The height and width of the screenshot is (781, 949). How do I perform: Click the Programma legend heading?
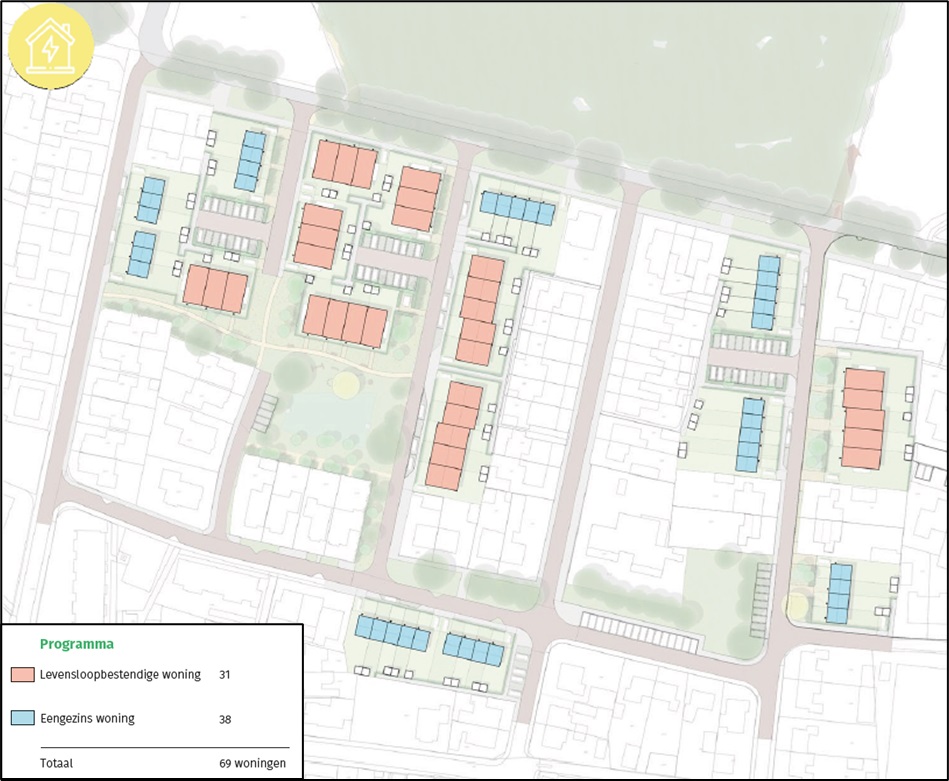coord(76,644)
